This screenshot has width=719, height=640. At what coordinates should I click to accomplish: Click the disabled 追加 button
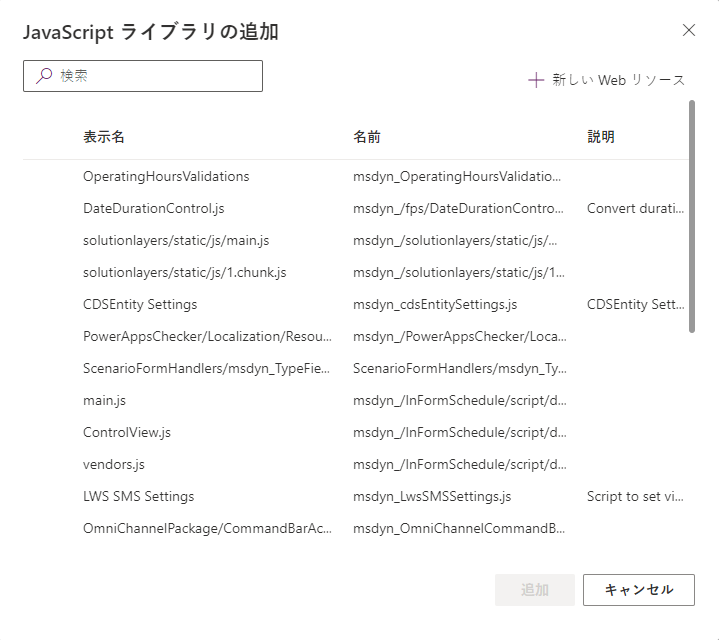(534, 590)
